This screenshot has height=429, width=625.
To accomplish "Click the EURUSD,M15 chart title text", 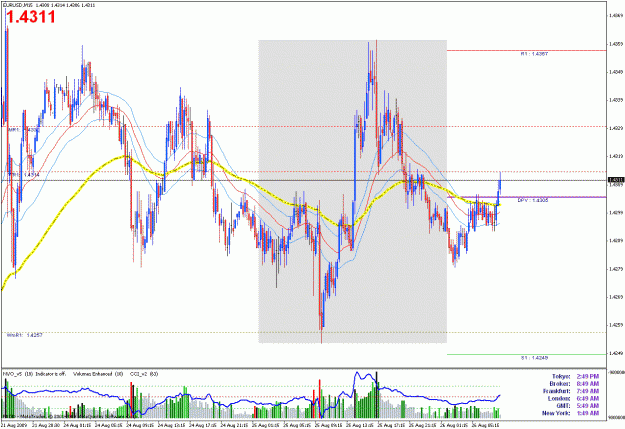I will [17, 5].
